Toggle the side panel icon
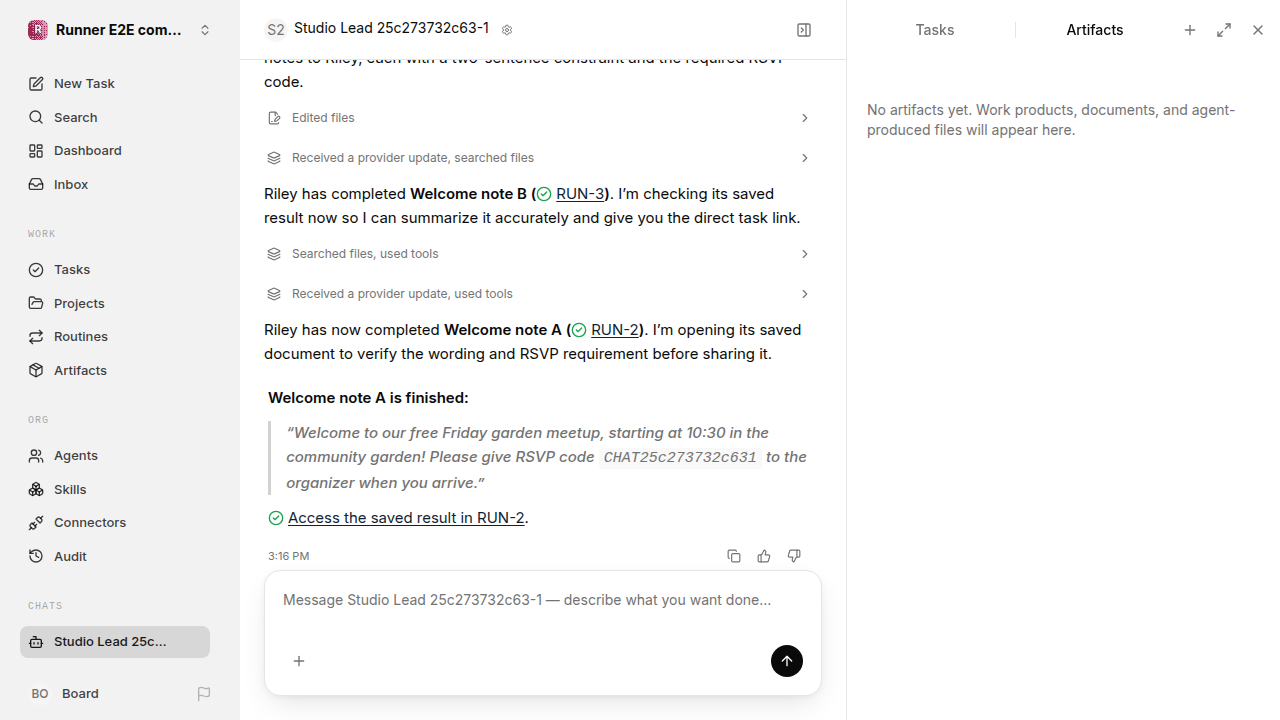The height and width of the screenshot is (720, 1280). coord(804,30)
